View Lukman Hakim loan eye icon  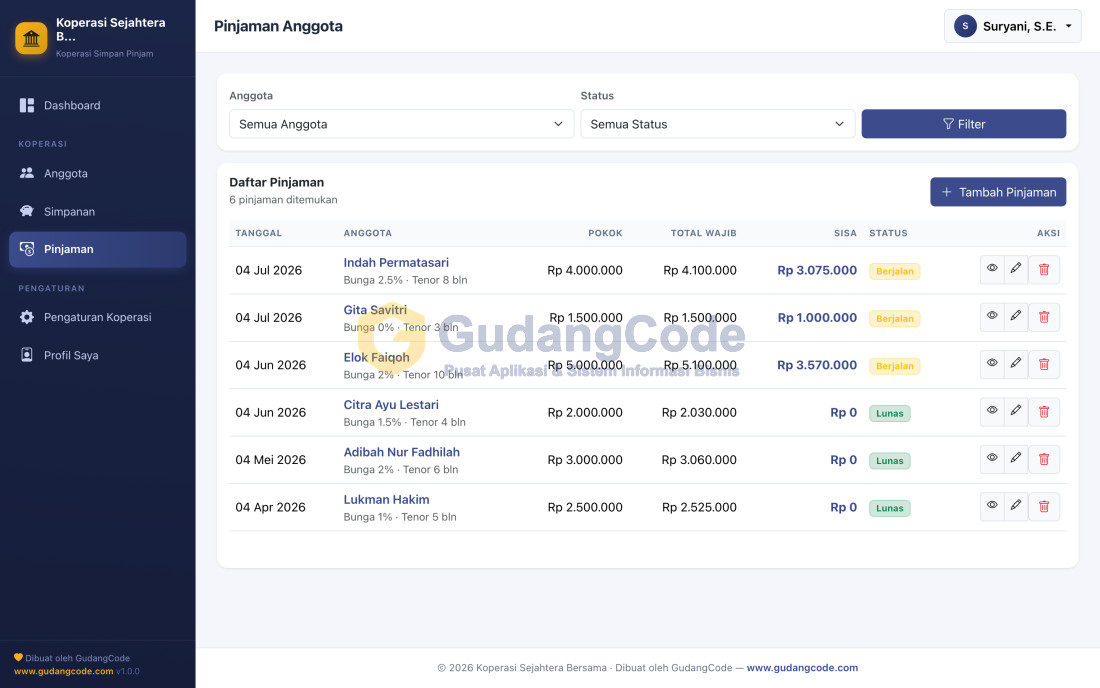coord(992,506)
